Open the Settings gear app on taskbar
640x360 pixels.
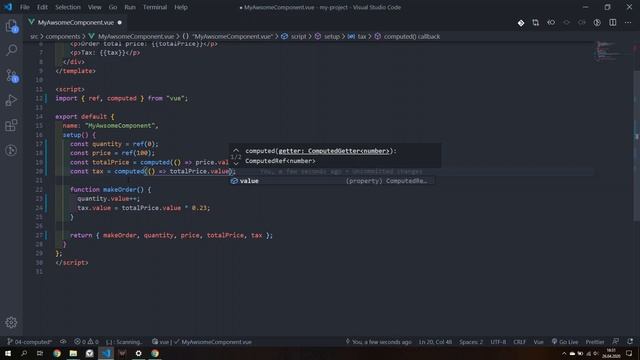click(138, 353)
